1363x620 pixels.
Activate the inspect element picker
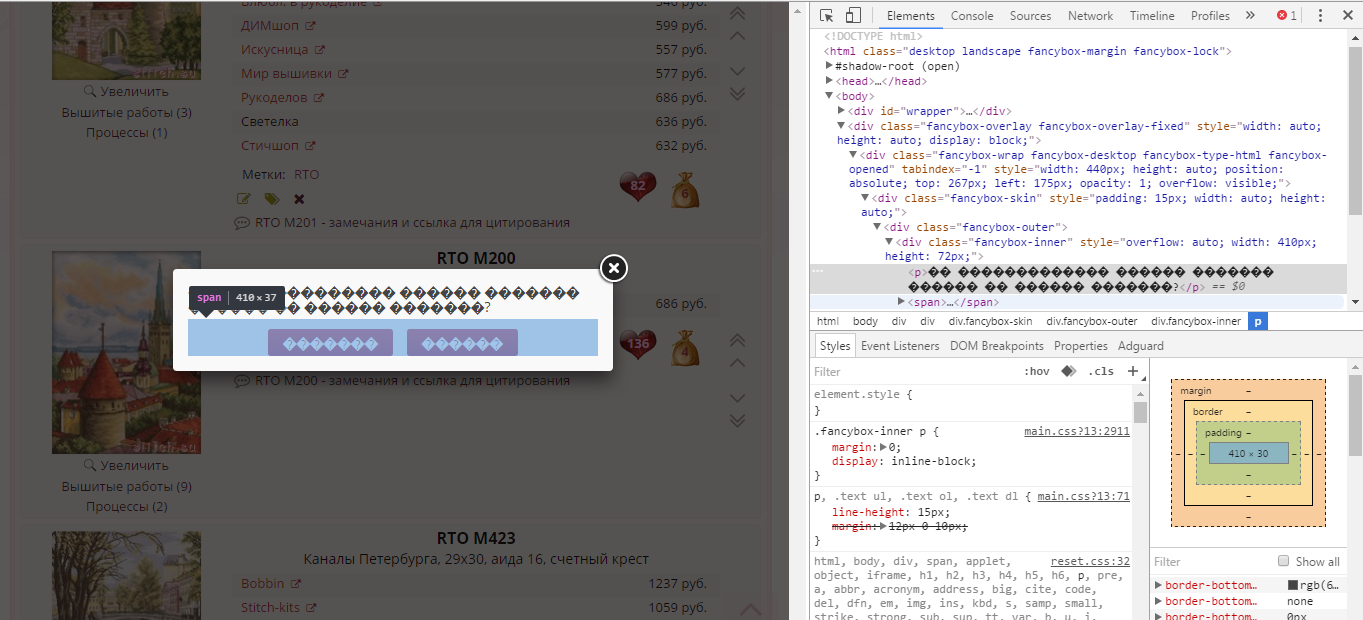click(827, 15)
